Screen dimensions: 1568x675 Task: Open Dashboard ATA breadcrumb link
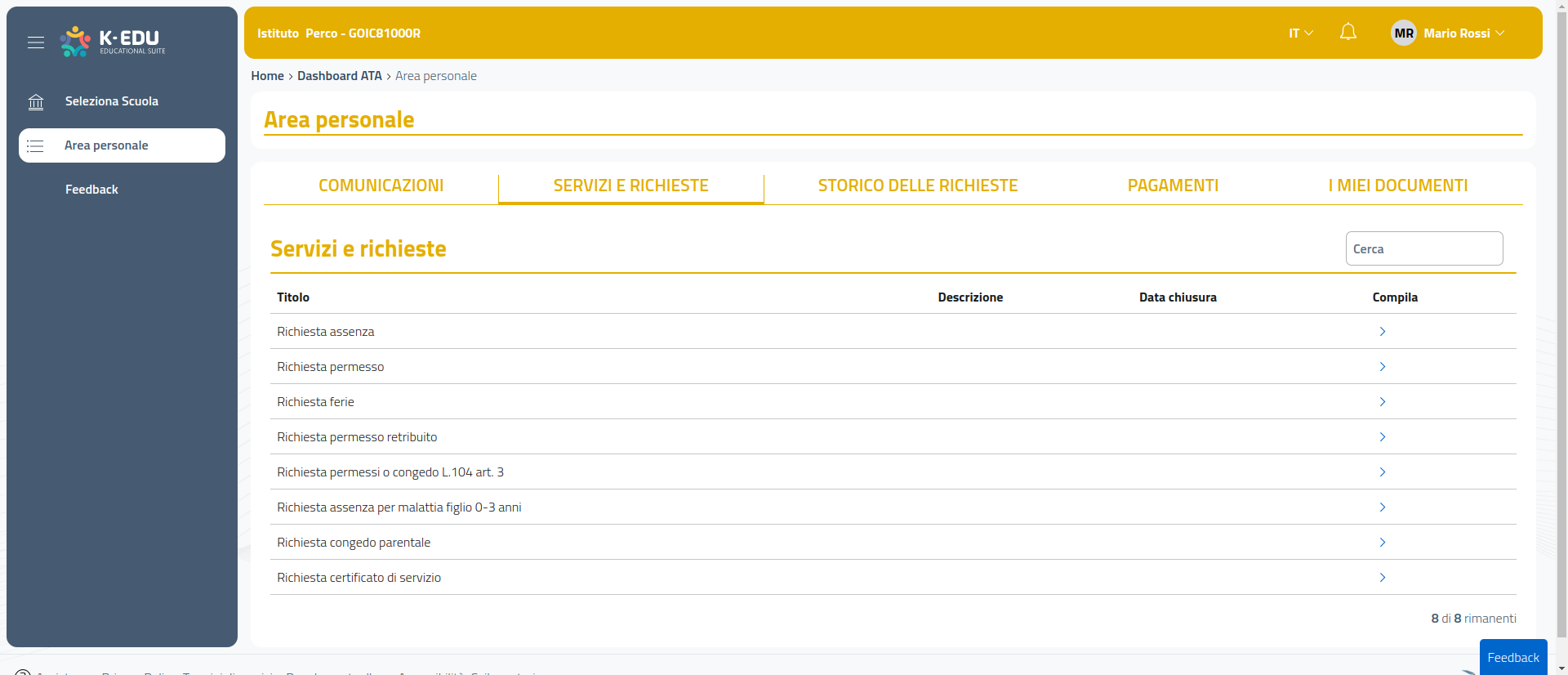point(339,76)
